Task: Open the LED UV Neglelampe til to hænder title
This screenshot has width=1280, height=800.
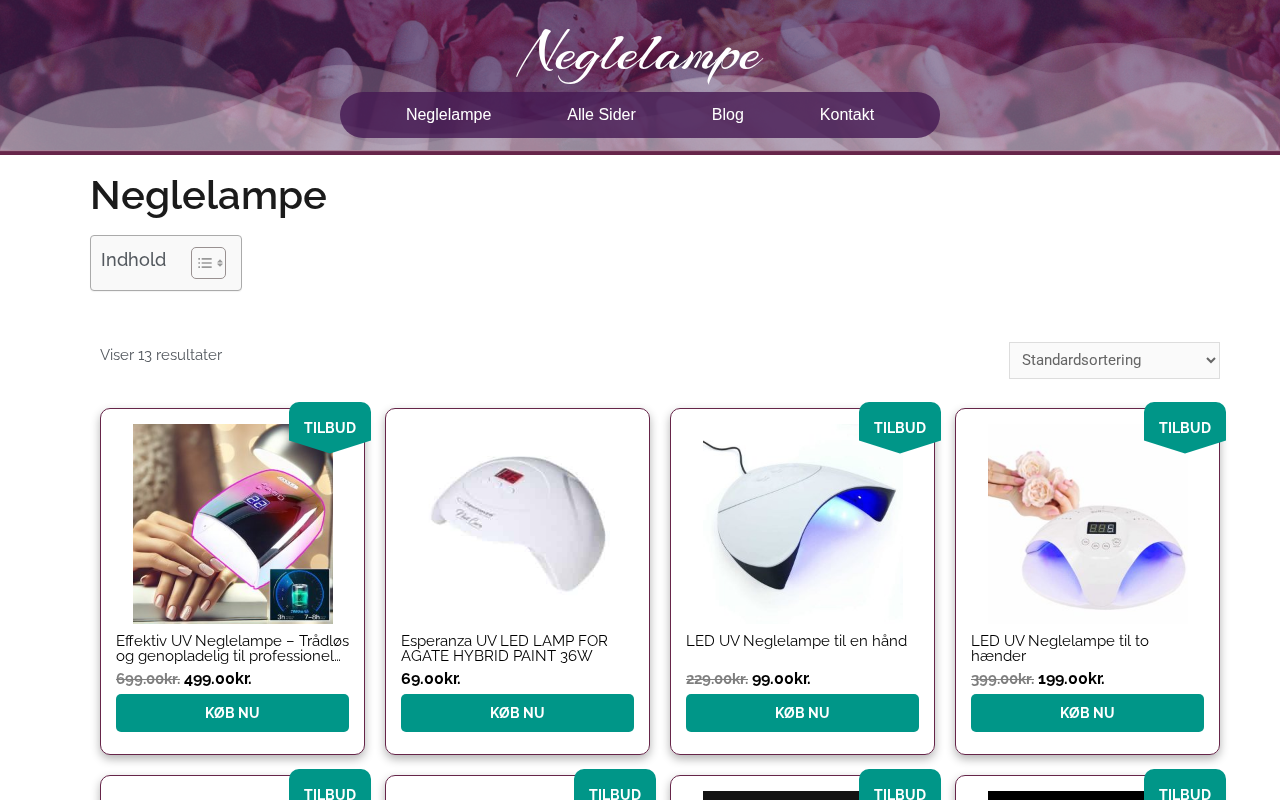Action: coord(1060,648)
